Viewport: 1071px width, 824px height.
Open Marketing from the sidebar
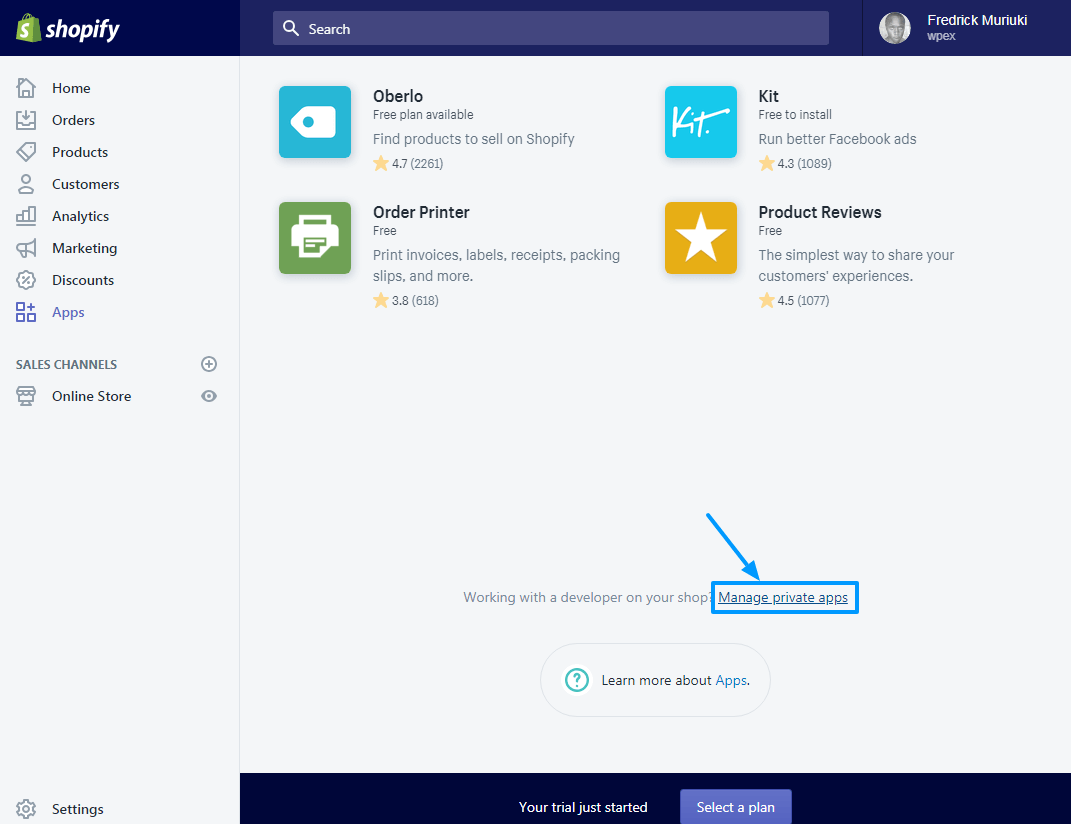click(x=84, y=248)
